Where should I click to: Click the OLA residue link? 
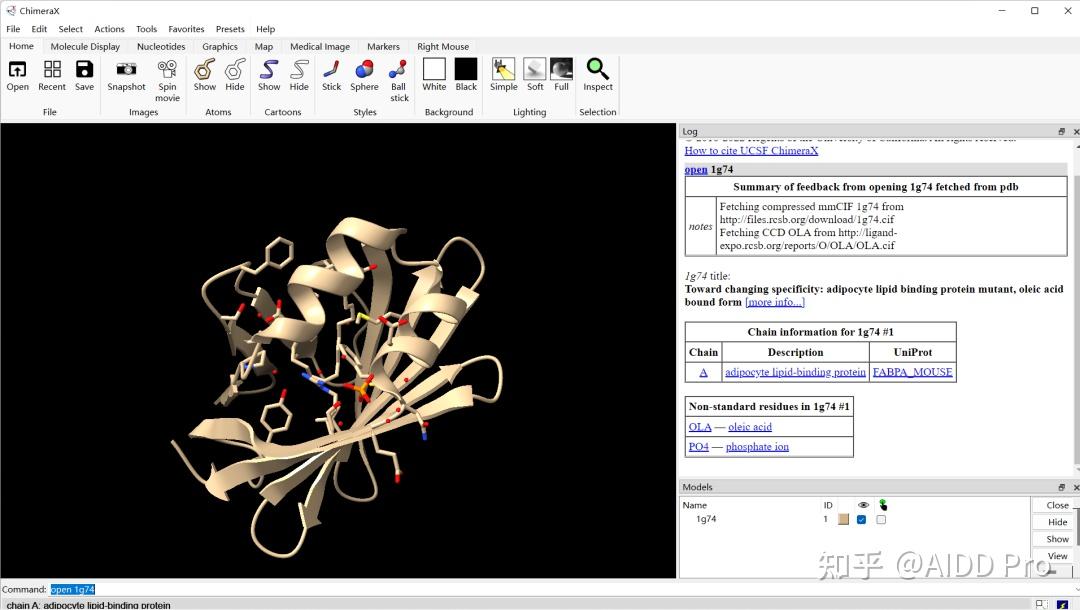click(699, 427)
